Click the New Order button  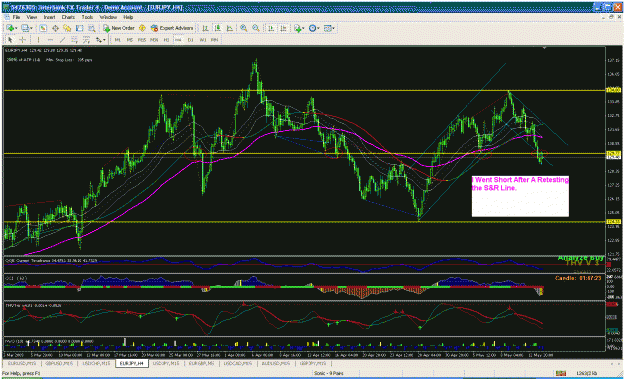tap(119, 28)
